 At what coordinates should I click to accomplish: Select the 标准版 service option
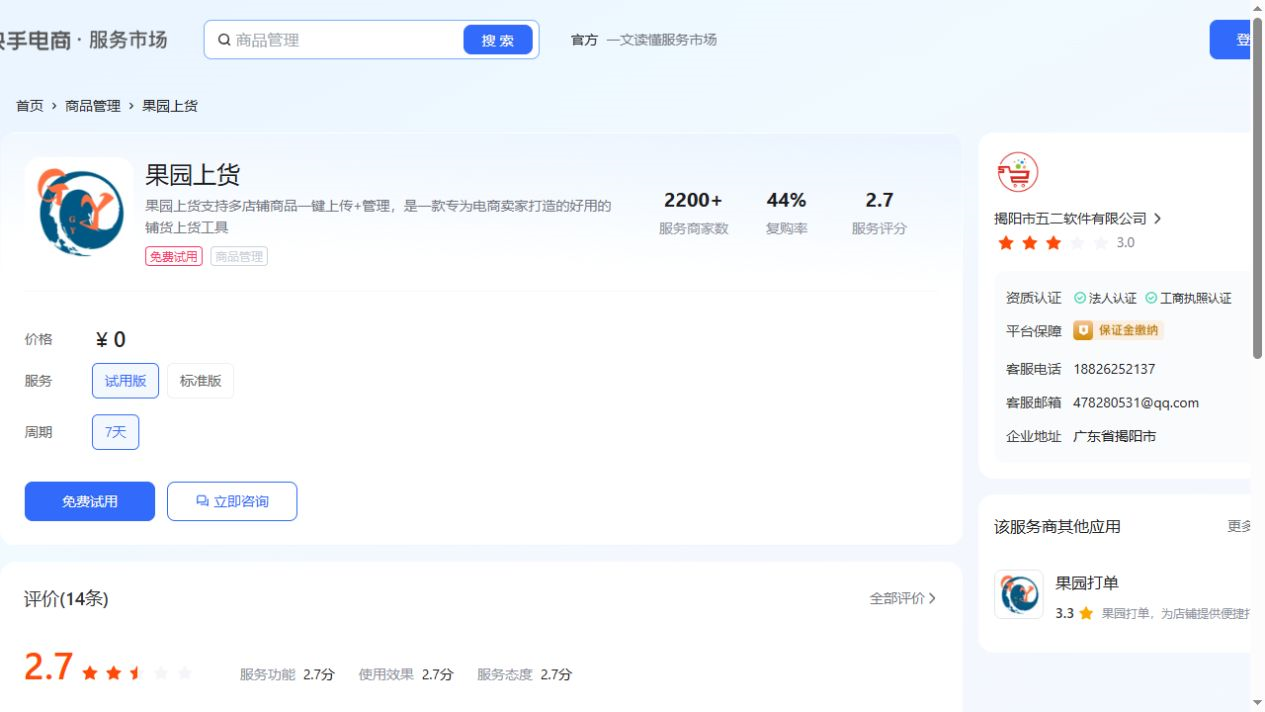[x=200, y=381]
